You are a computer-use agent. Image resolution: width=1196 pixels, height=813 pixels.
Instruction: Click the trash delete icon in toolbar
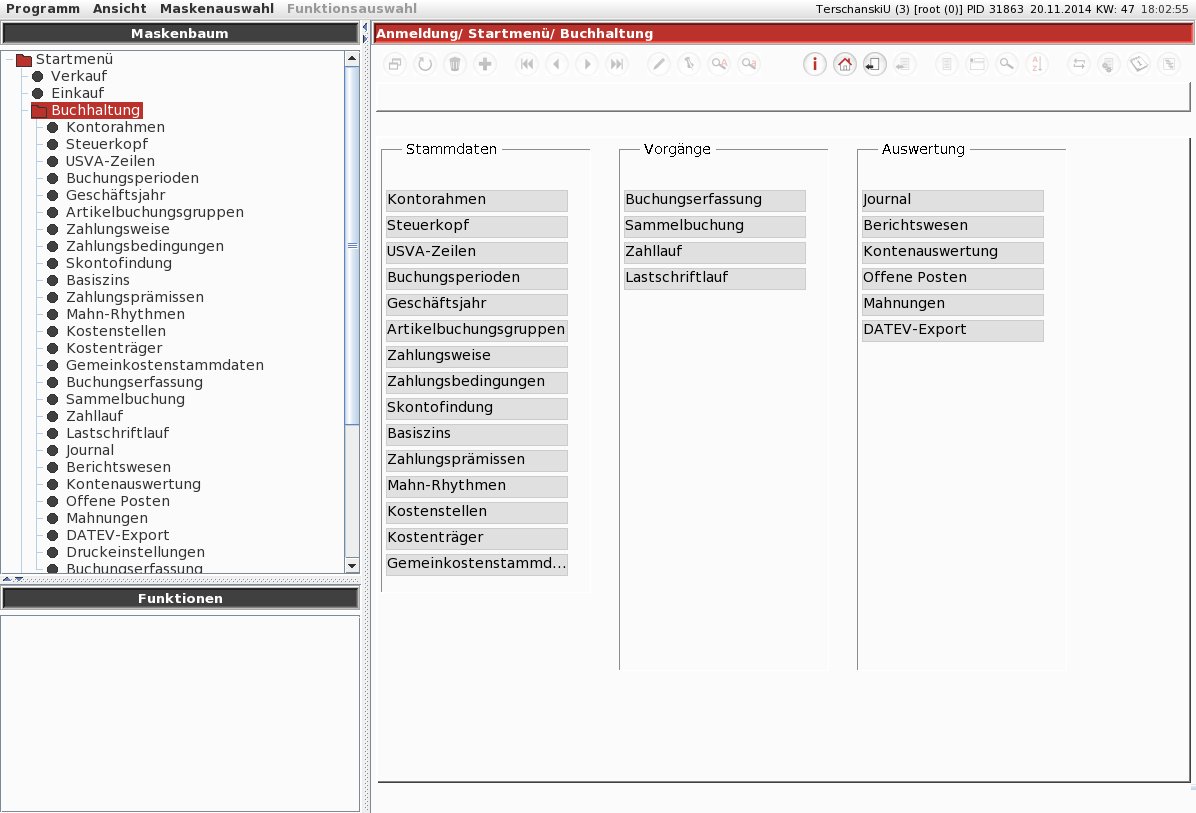[x=455, y=64]
